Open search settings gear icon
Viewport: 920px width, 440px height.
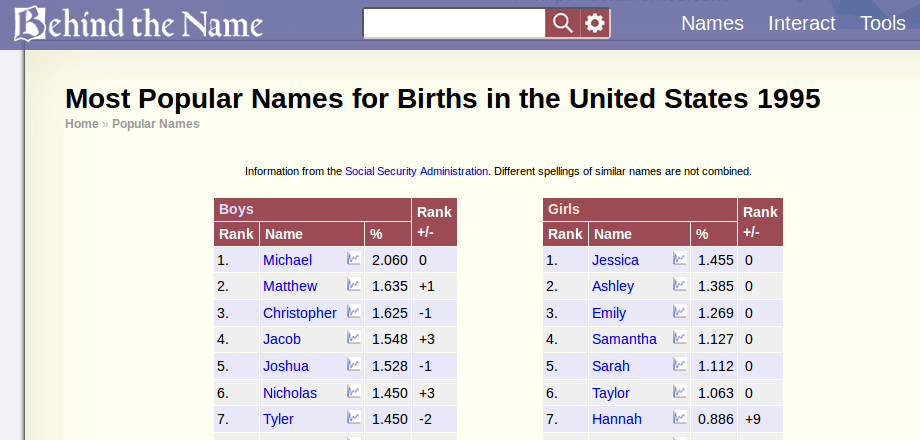point(595,23)
